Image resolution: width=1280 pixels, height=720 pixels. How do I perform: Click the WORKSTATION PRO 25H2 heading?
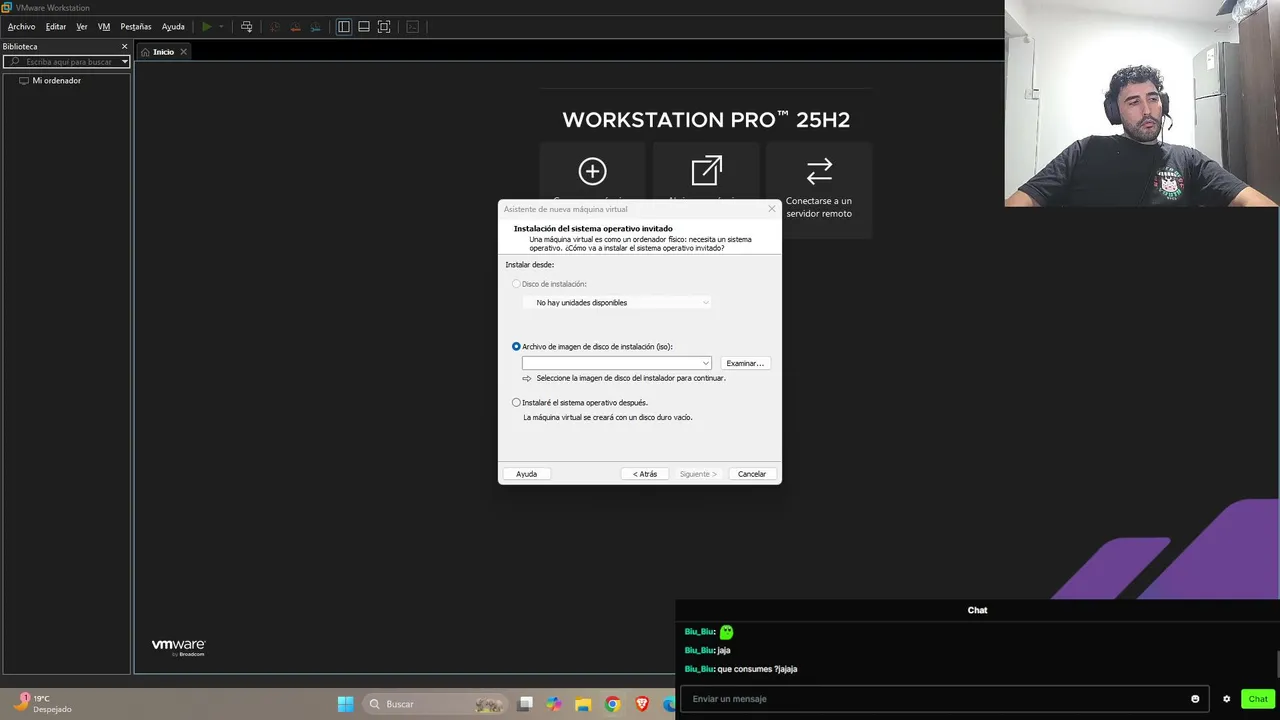click(706, 120)
